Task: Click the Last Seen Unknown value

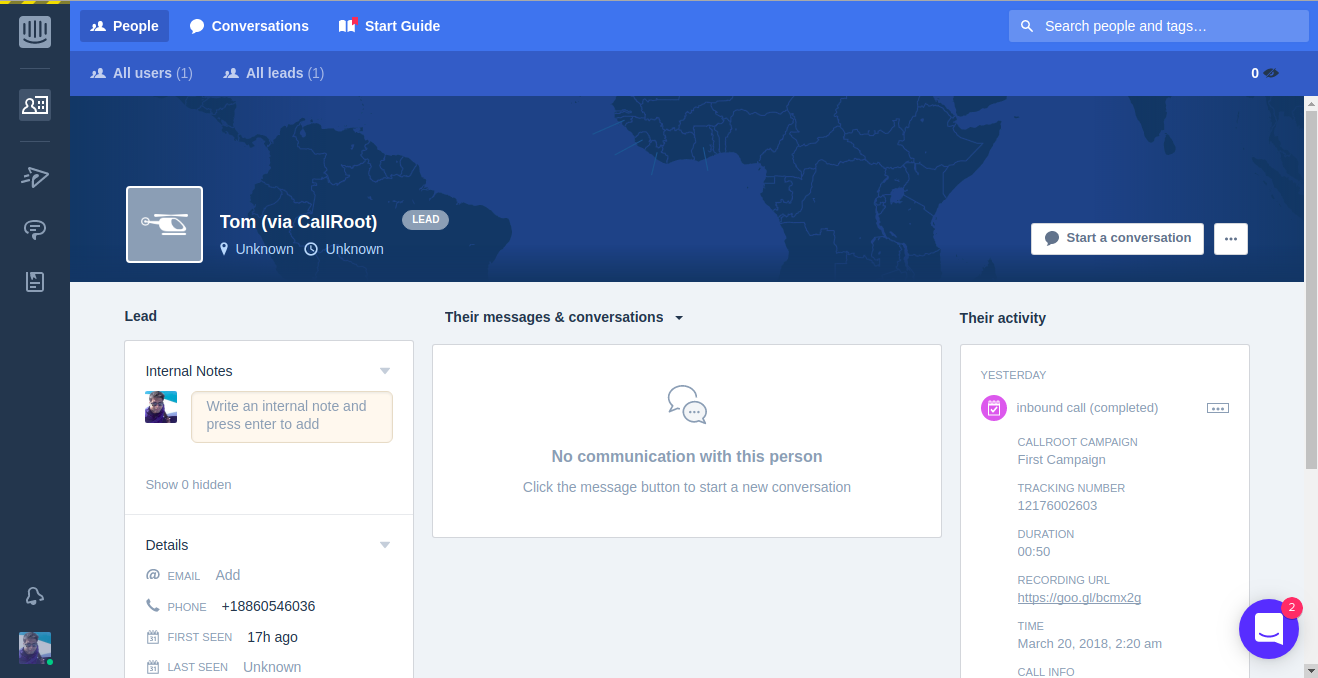Action: 272,667
